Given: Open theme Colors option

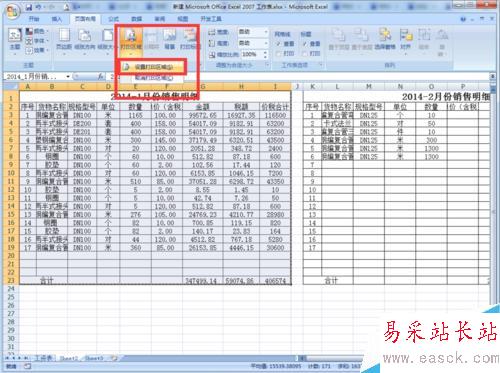Looking at the screenshot, I should (37, 31).
